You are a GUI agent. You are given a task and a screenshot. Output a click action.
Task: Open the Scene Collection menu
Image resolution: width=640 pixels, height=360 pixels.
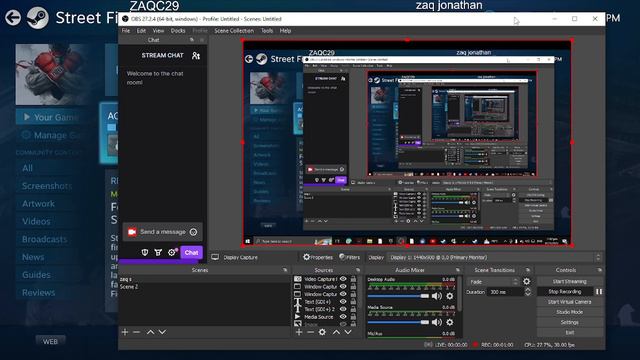[x=234, y=31]
